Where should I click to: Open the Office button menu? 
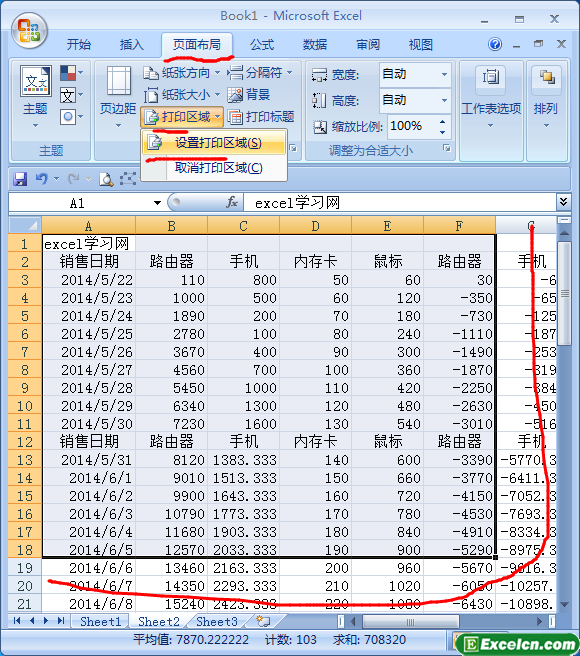29,30
